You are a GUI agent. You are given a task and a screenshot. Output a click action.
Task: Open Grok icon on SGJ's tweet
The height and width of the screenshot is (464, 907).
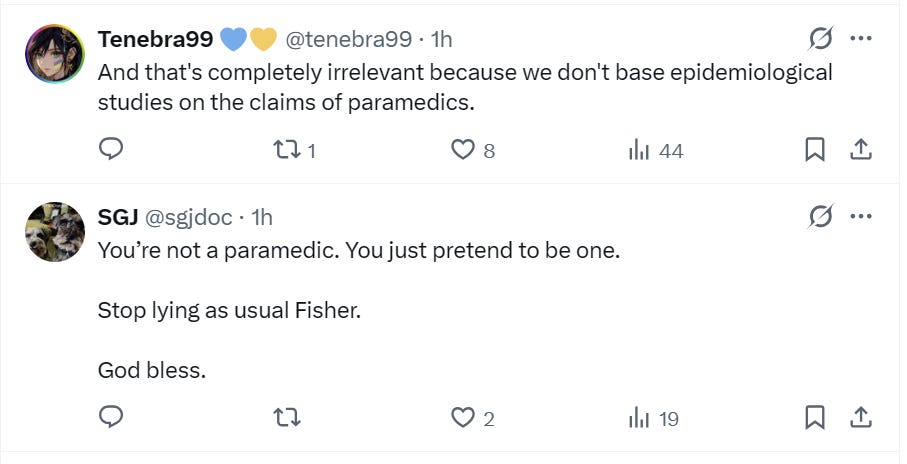(x=820, y=217)
